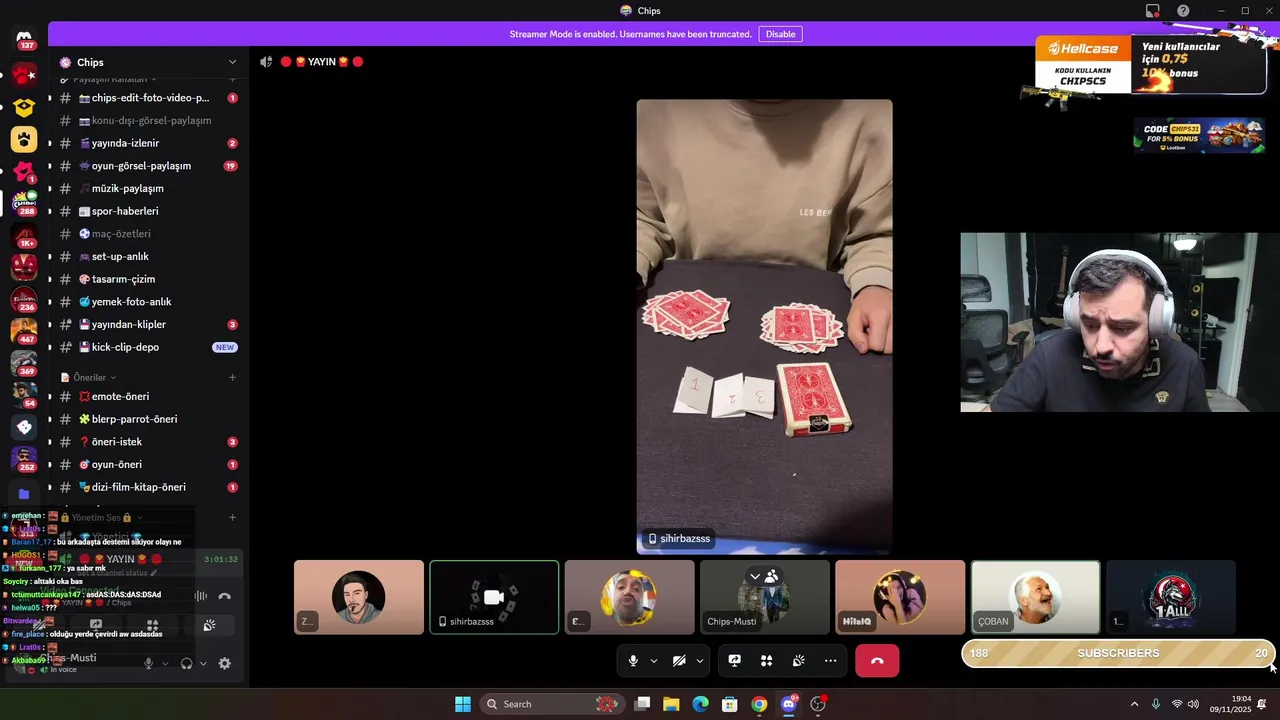This screenshot has width=1280, height=720.
Task: Open emote-öneri channel
Action: (x=148, y=396)
